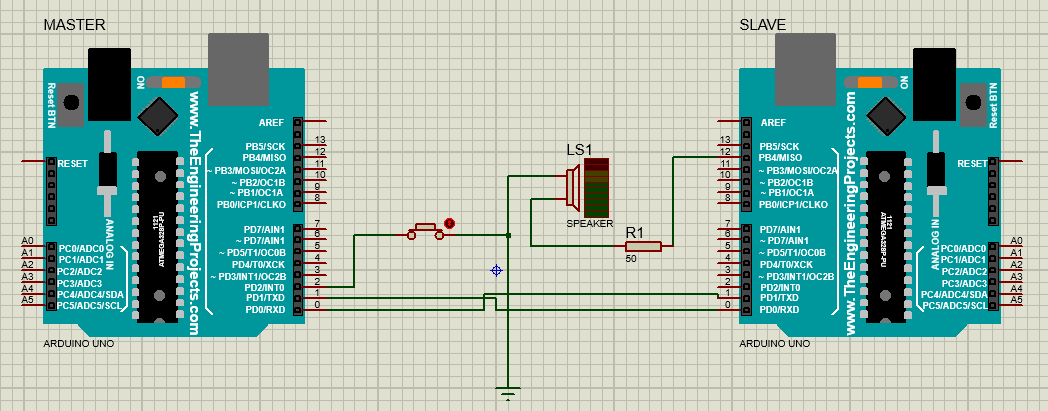Click the R1 resistor label

click(x=634, y=233)
